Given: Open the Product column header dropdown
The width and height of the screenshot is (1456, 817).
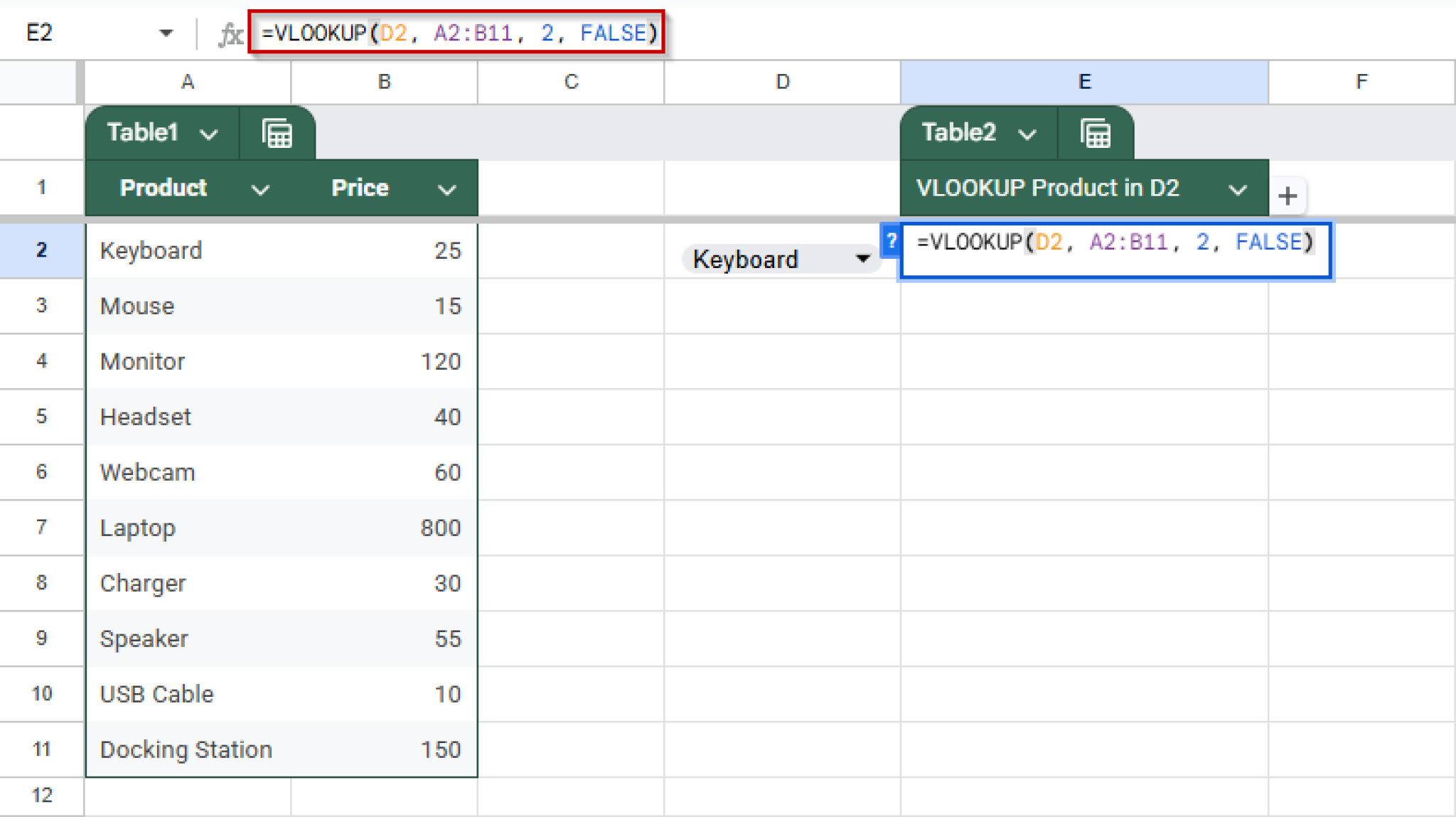Looking at the screenshot, I should tap(260, 188).
